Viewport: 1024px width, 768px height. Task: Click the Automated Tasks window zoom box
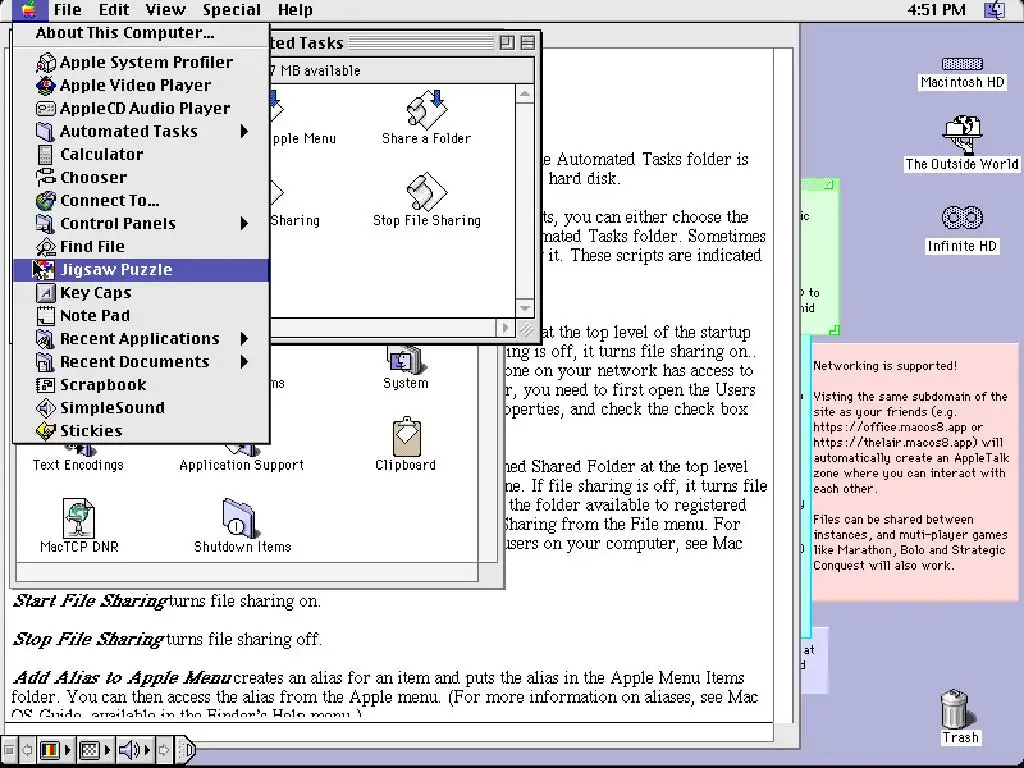[507, 43]
